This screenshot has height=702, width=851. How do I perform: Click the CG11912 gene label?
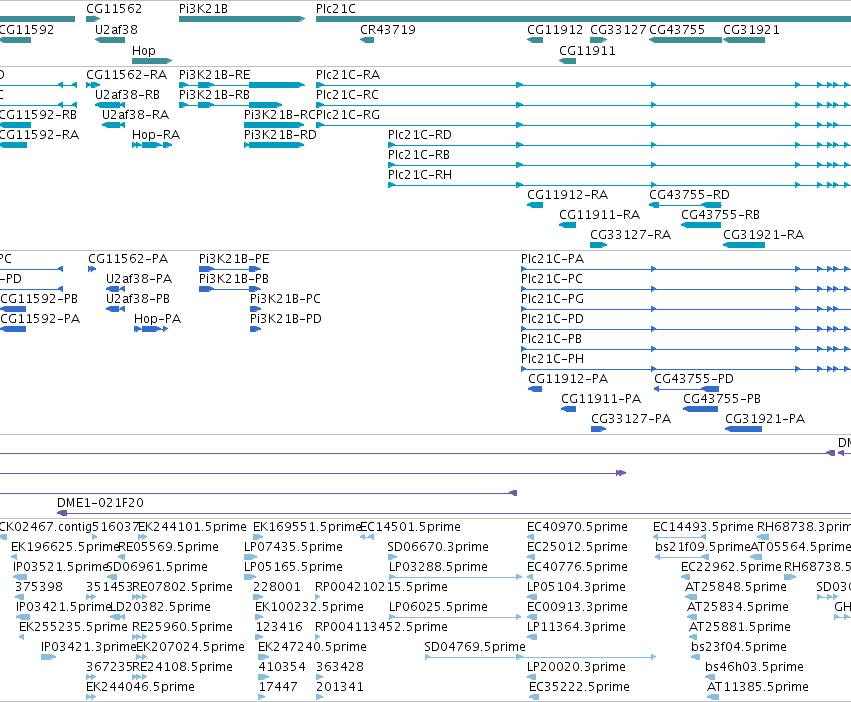click(555, 30)
